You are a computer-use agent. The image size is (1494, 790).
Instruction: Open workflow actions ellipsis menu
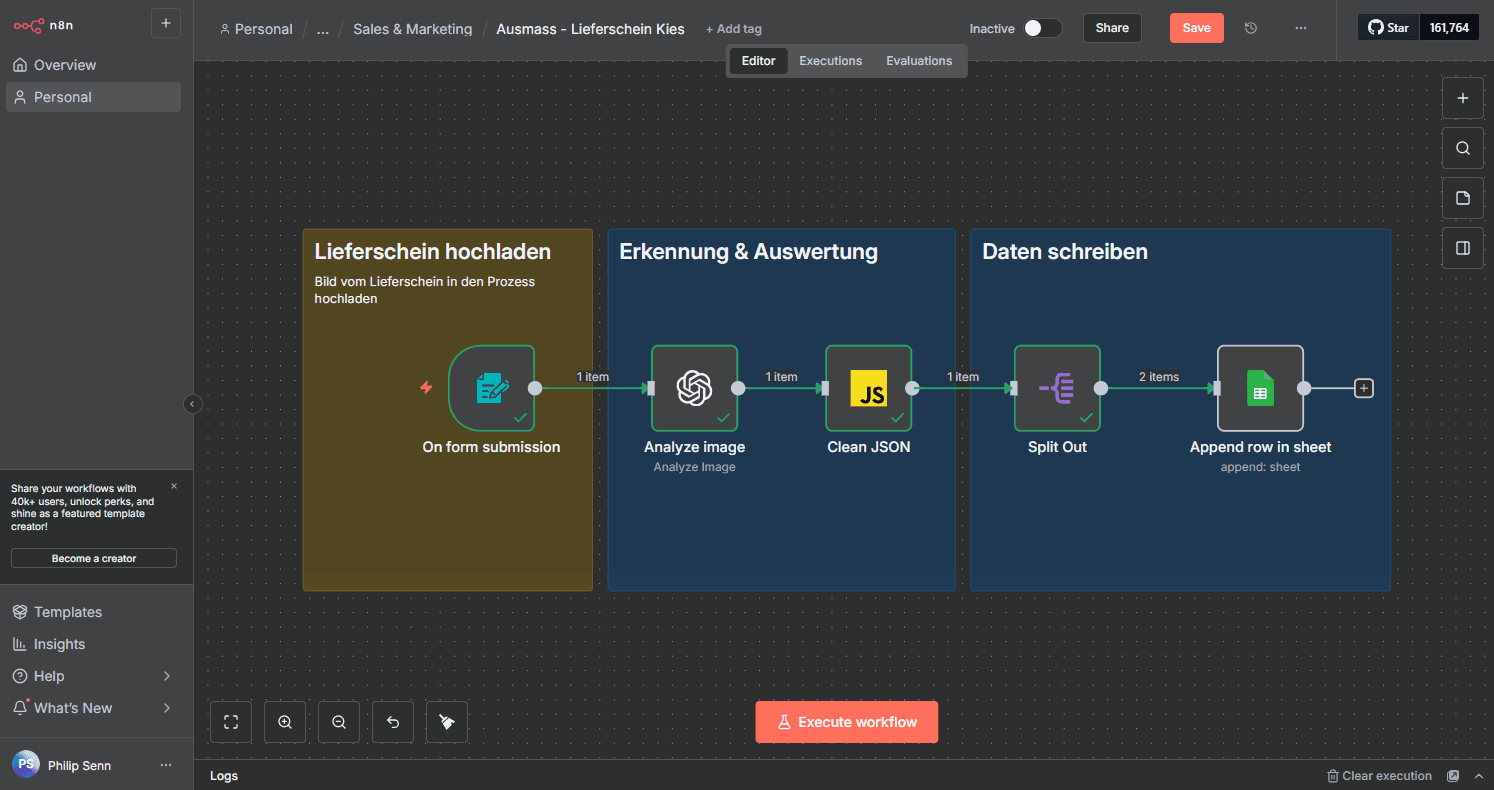pos(1300,28)
